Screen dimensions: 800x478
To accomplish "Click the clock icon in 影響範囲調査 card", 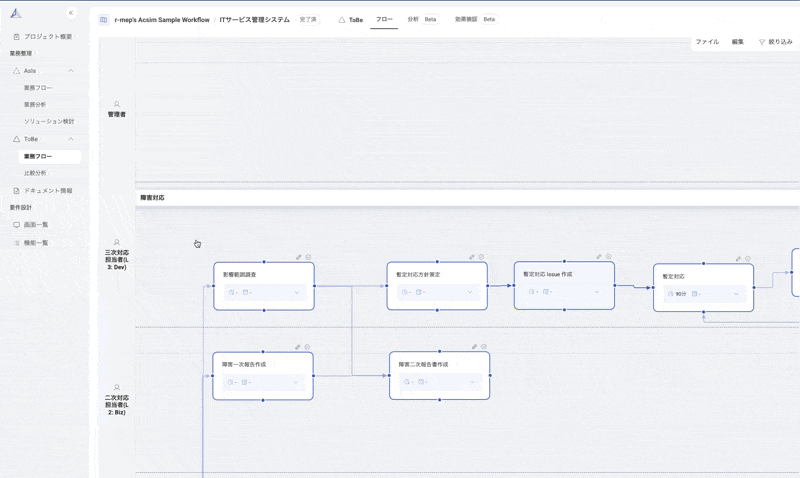I will click(231, 292).
